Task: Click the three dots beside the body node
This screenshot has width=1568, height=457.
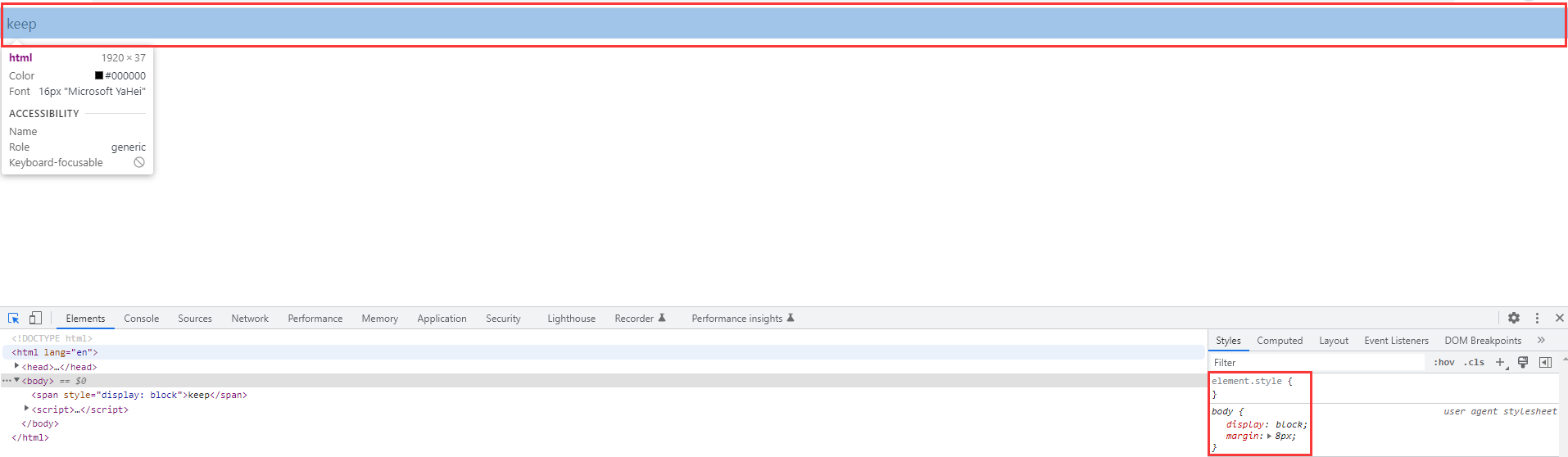Action: pyautogui.click(x=7, y=381)
